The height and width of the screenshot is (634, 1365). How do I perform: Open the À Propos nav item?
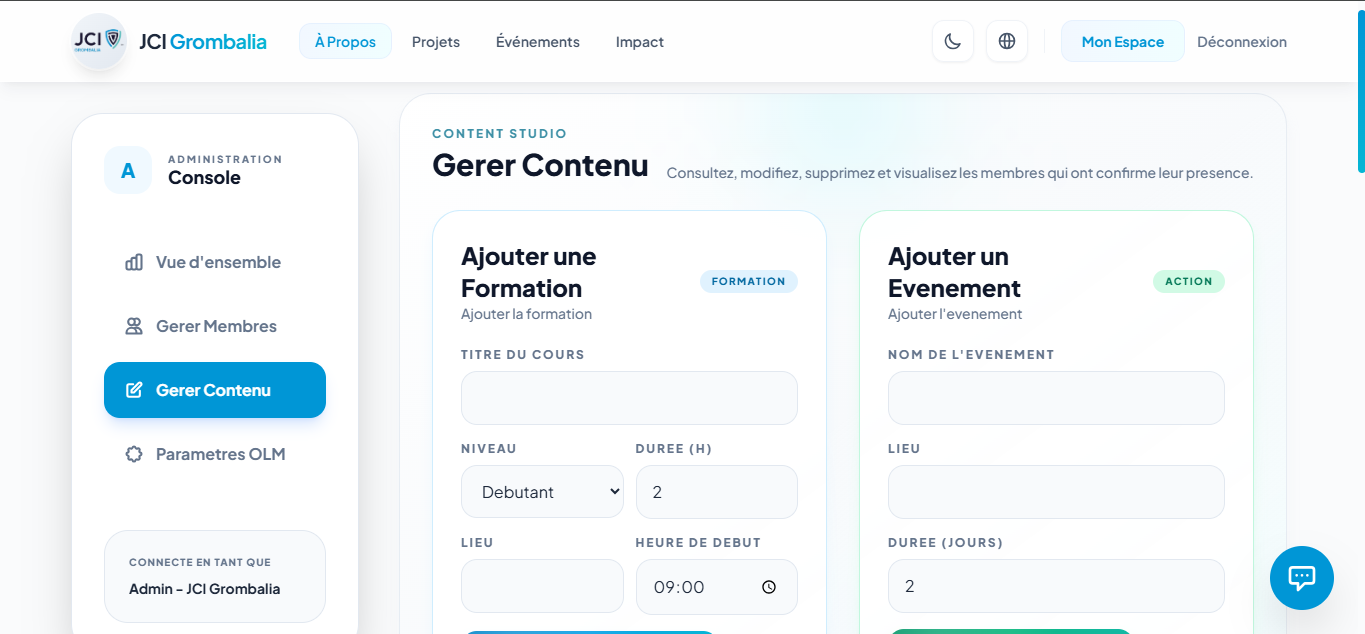pyautogui.click(x=345, y=42)
